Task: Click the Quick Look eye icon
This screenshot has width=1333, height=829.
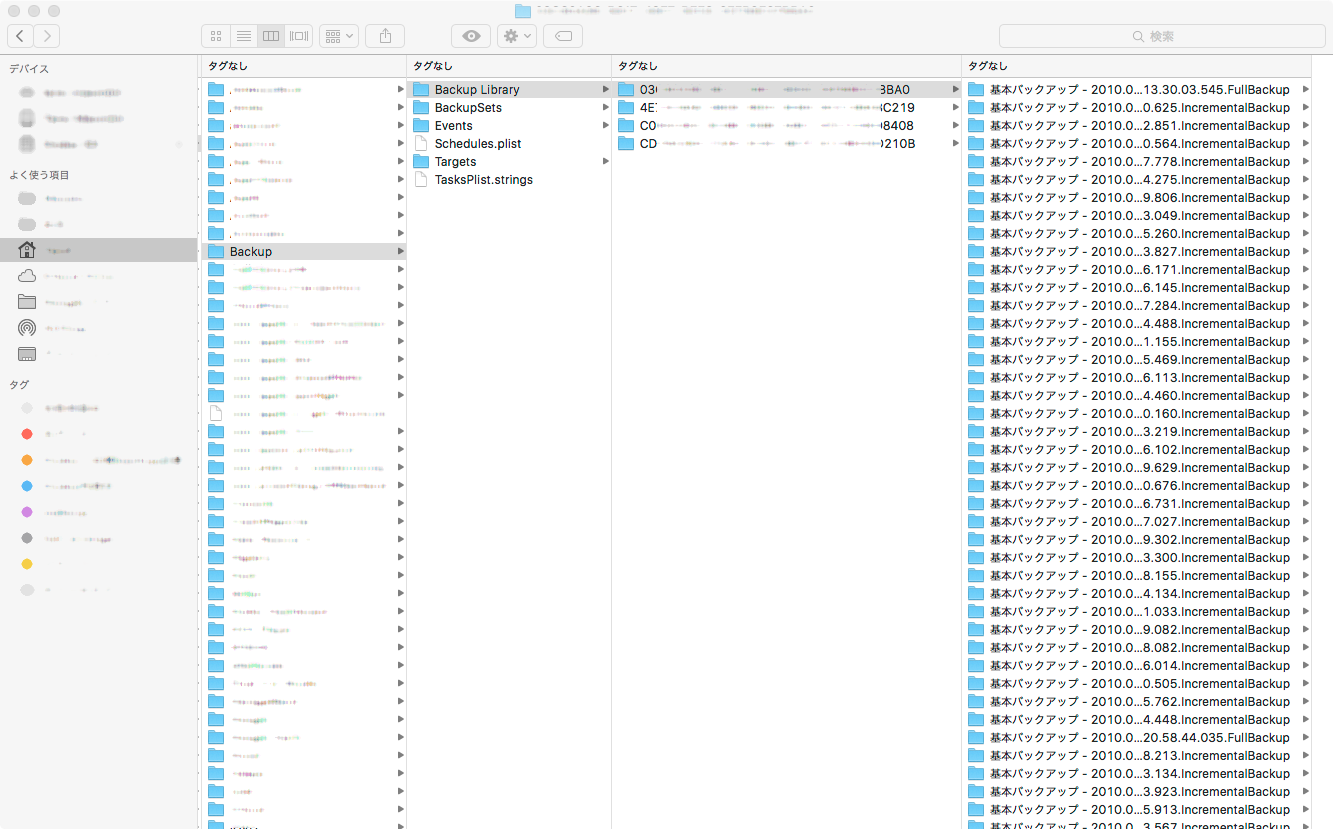Action: 471,36
